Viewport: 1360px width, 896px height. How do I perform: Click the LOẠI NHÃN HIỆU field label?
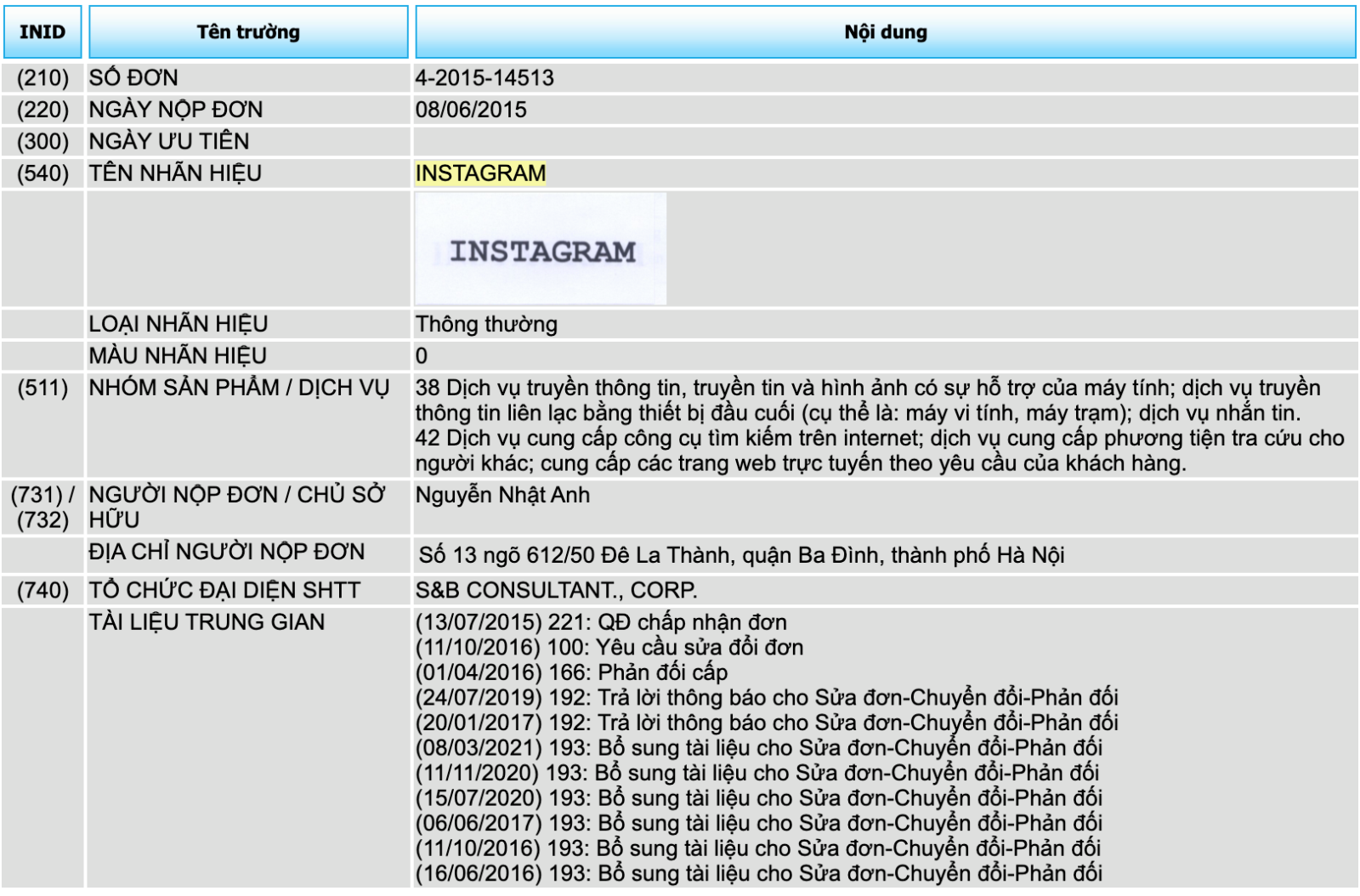178,324
